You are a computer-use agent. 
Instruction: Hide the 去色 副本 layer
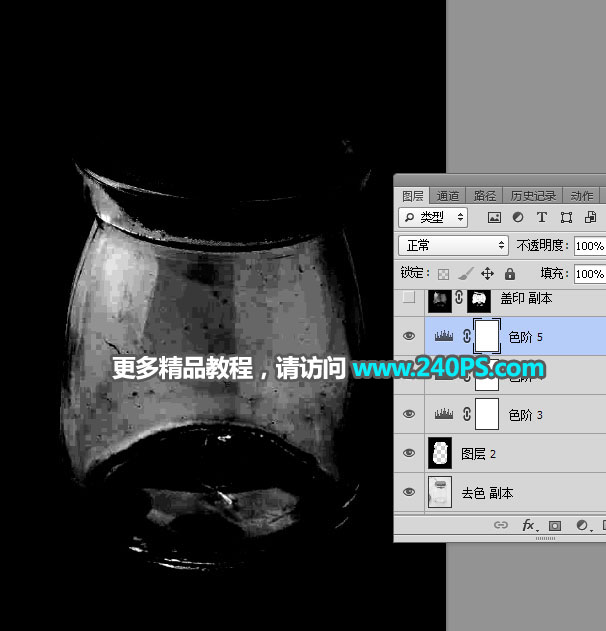pos(409,492)
